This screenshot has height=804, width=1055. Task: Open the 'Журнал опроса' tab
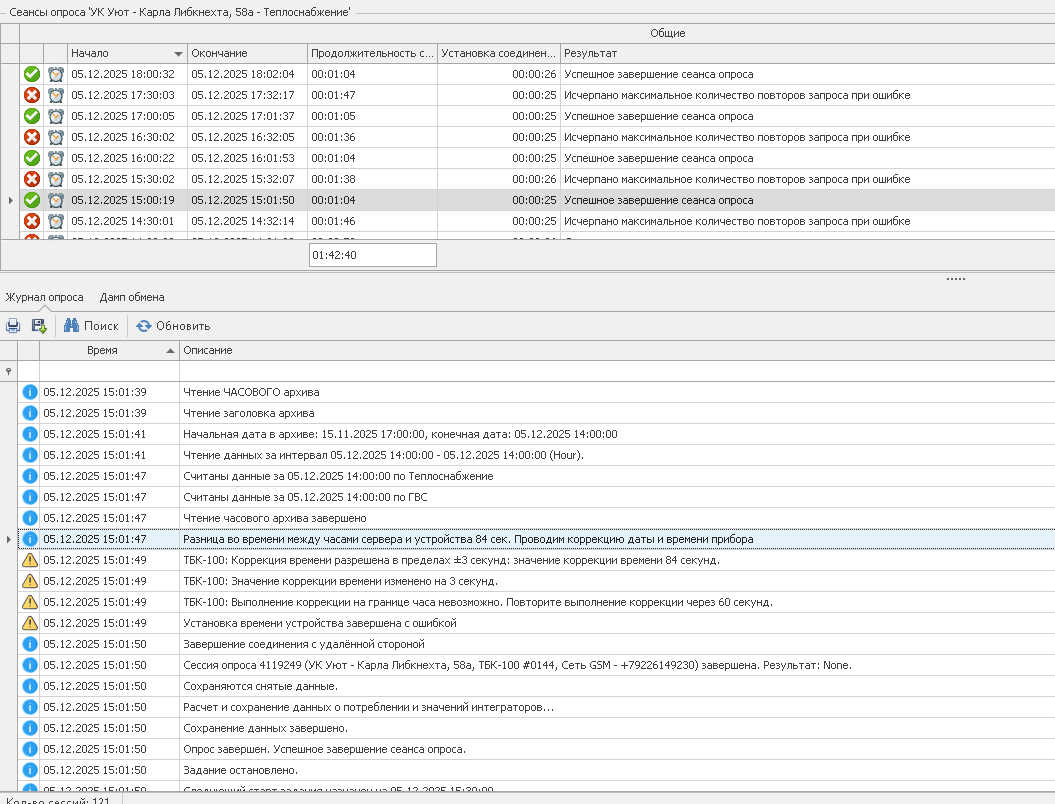pyautogui.click(x=44, y=297)
